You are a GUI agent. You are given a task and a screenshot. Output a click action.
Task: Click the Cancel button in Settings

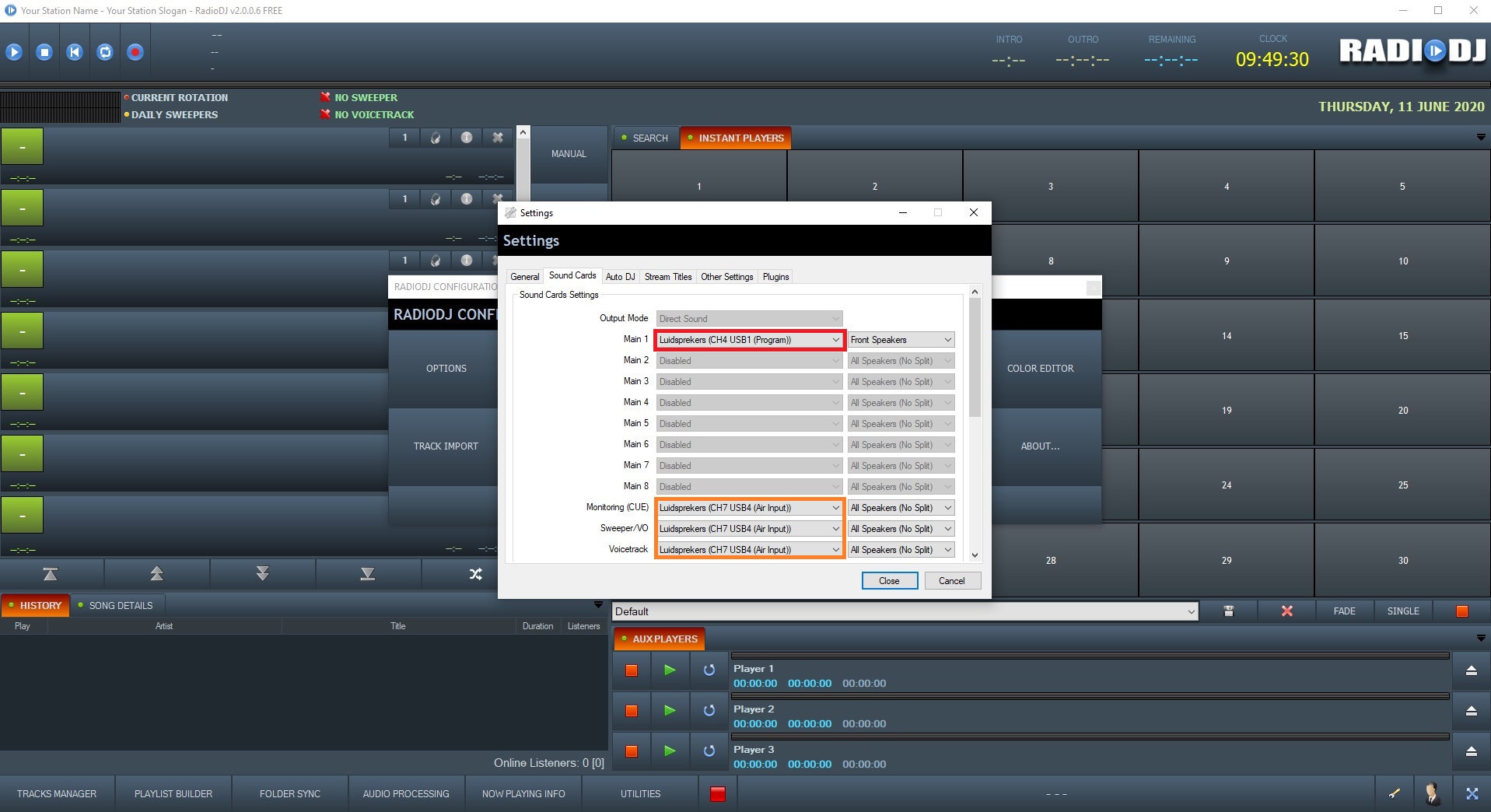(951, 581)
